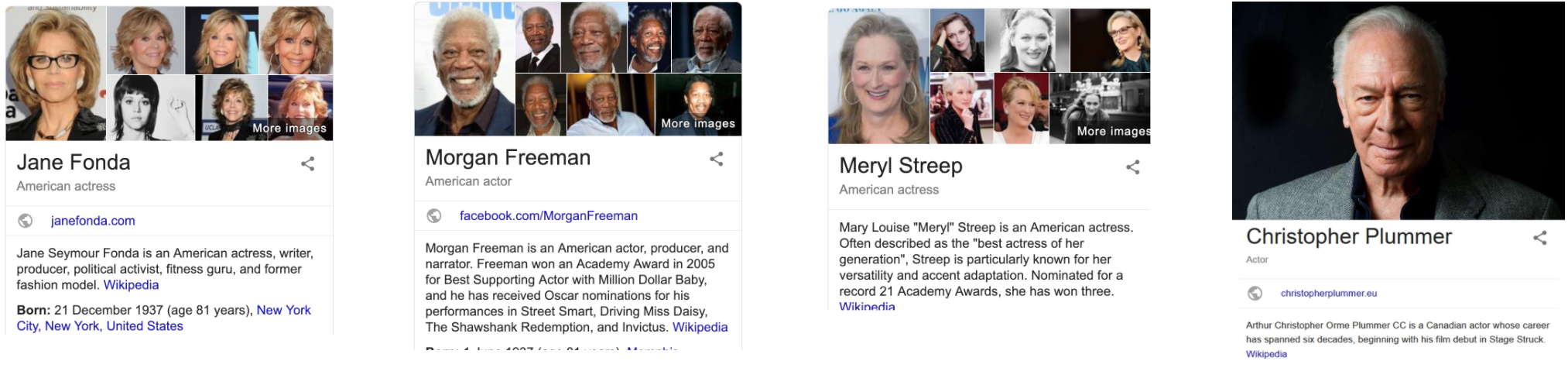Visit christopherplummer.eu link
The height and width of the screenshot is (385, 1568).
(1328, 293)
